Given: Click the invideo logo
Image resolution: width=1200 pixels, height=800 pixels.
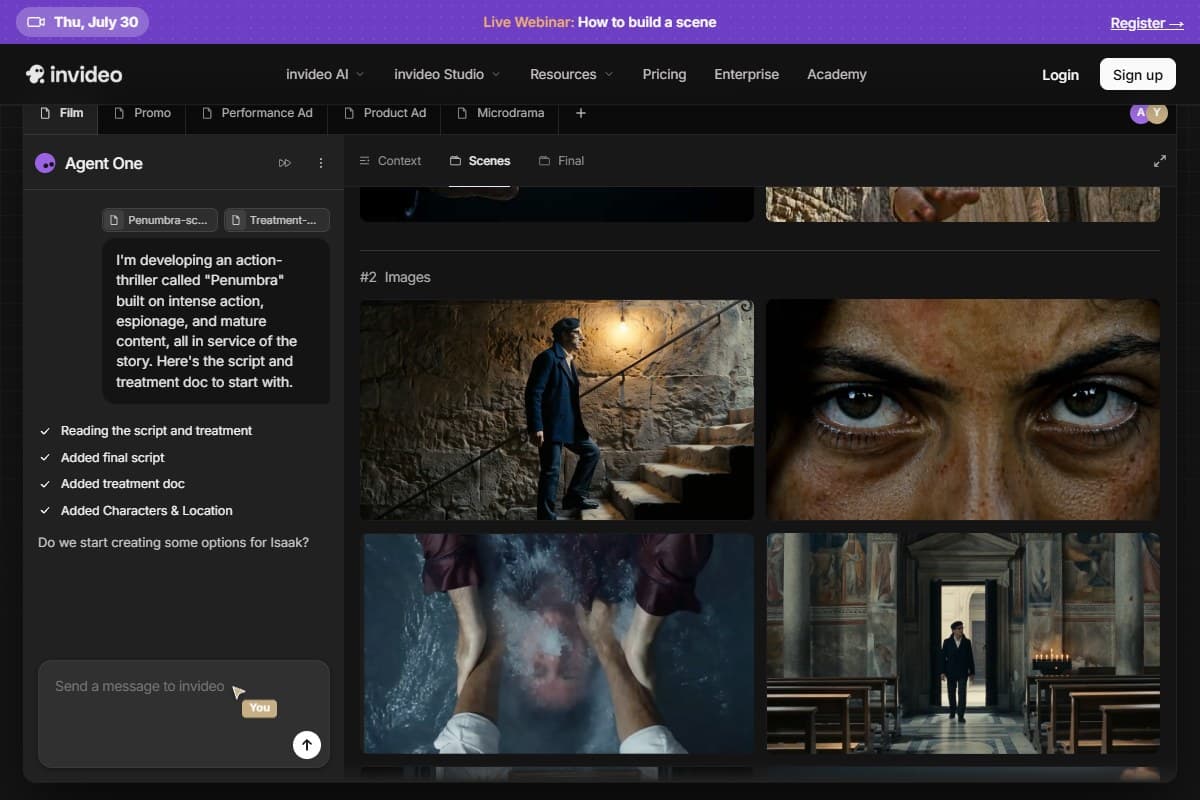Looking at the screenshot, I should click(x=74, y=74).
